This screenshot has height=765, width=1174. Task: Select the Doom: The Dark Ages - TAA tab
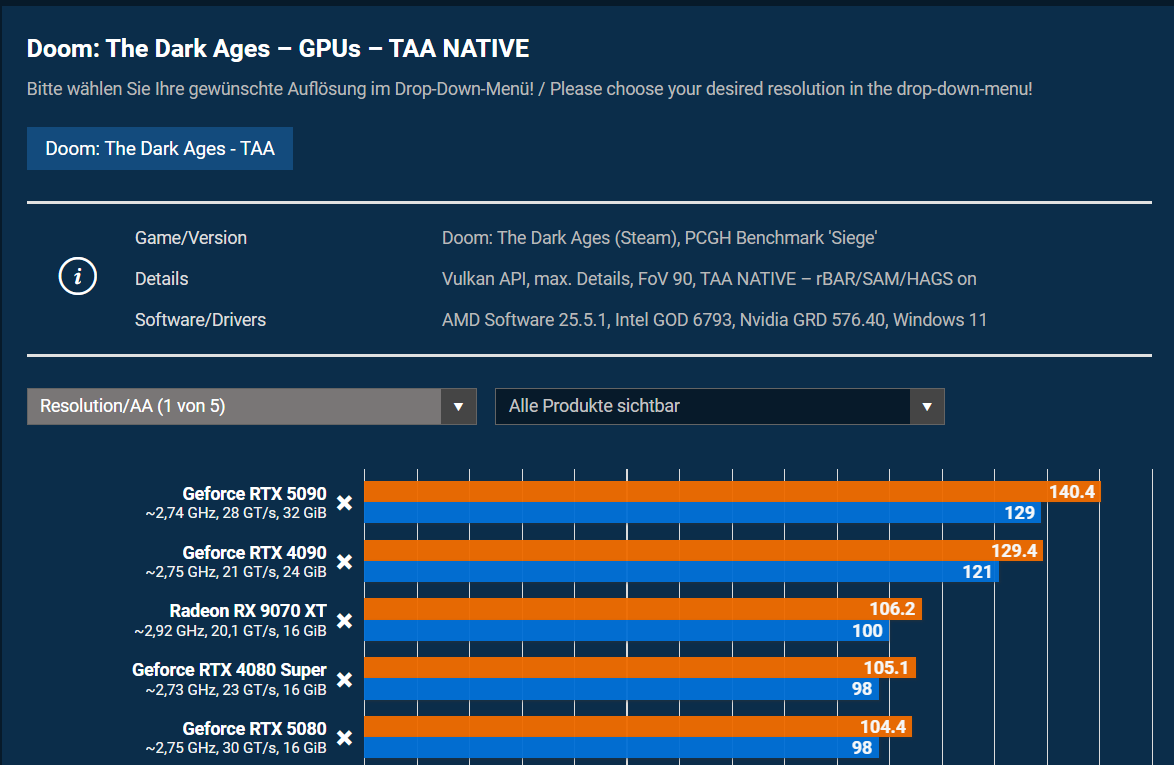point(159,148)
